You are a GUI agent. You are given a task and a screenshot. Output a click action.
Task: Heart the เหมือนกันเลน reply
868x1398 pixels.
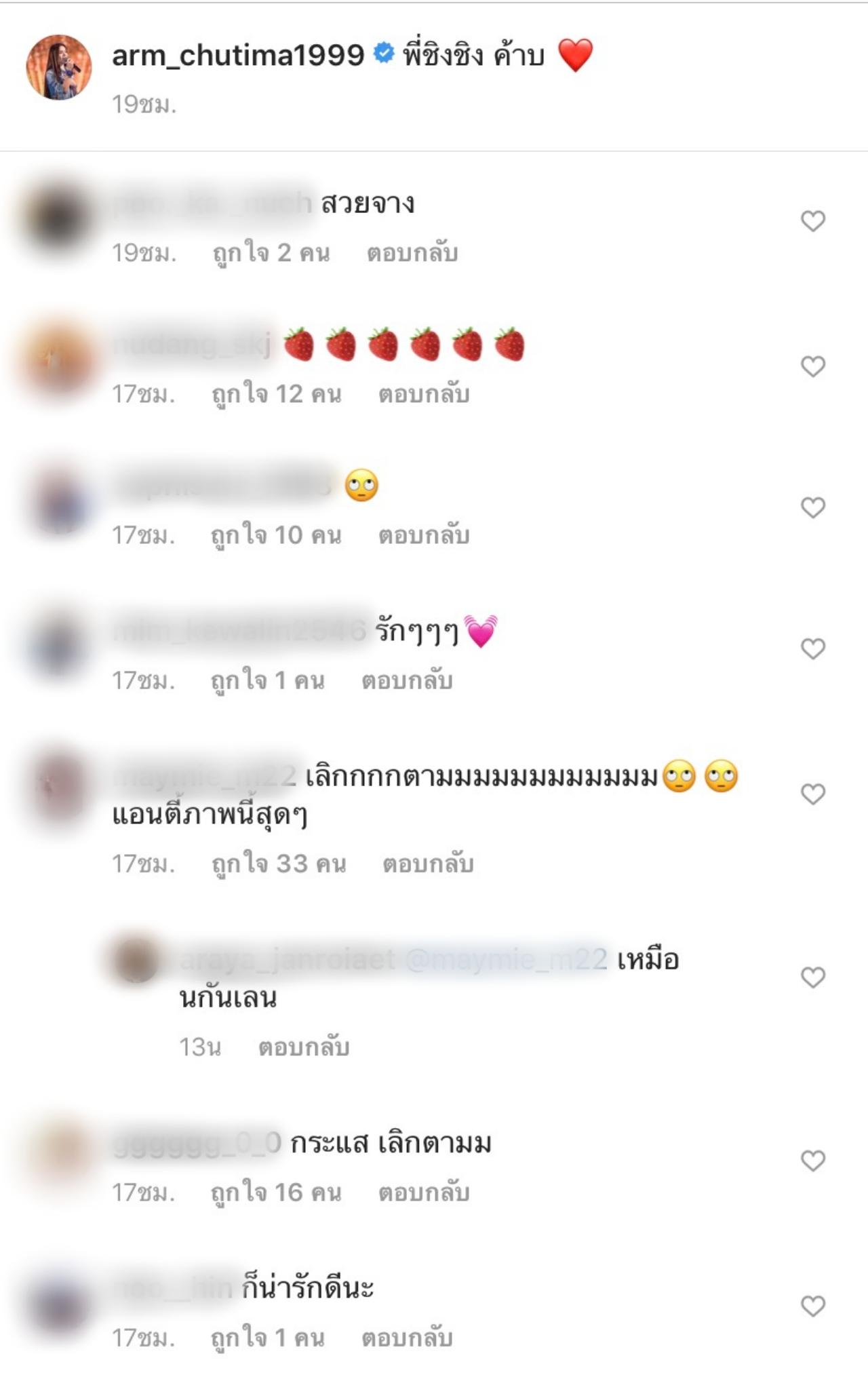pos(812,977)
